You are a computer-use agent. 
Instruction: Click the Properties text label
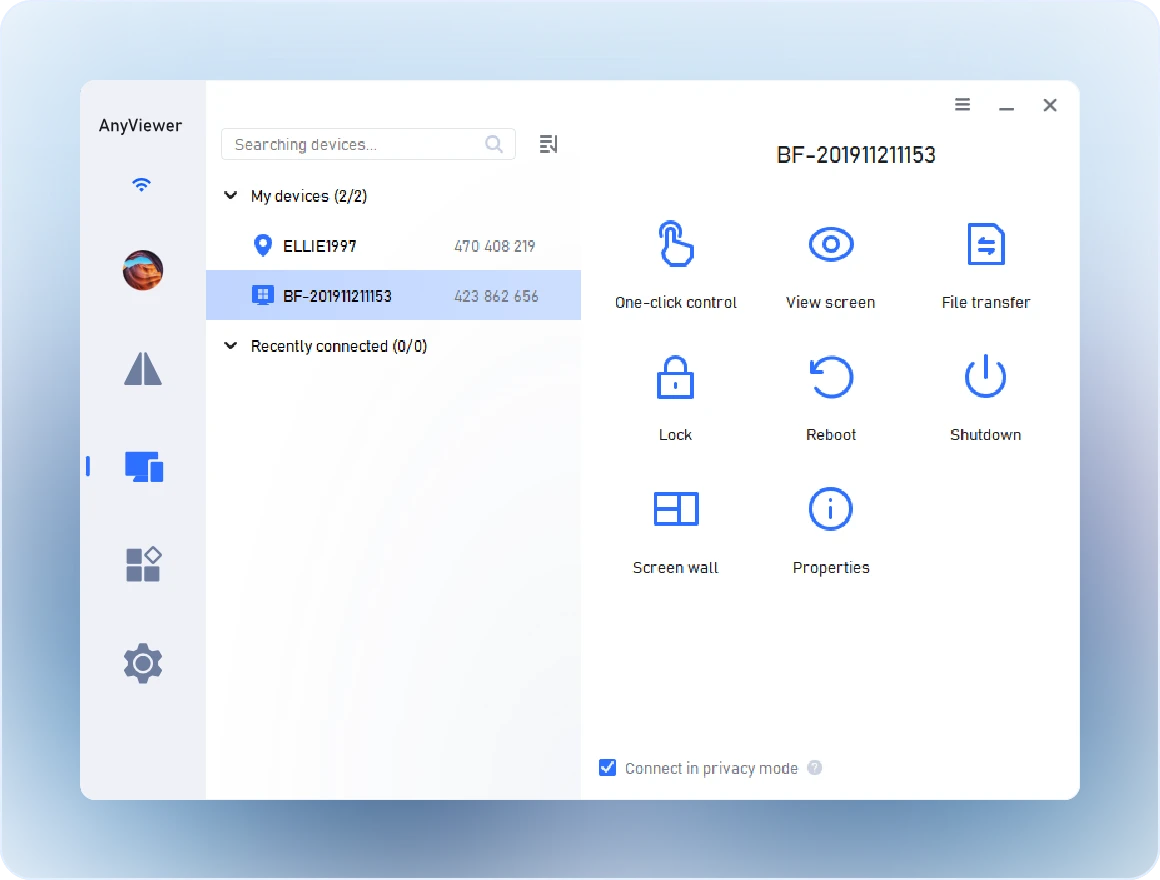coord(831,567)
